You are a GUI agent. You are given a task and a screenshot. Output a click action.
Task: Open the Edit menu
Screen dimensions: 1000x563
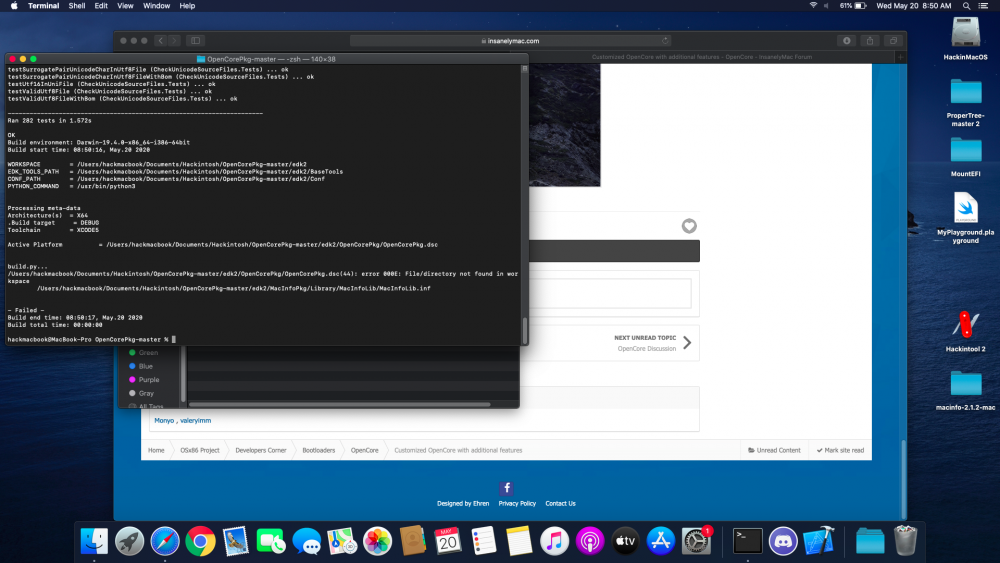pos(101,6)
